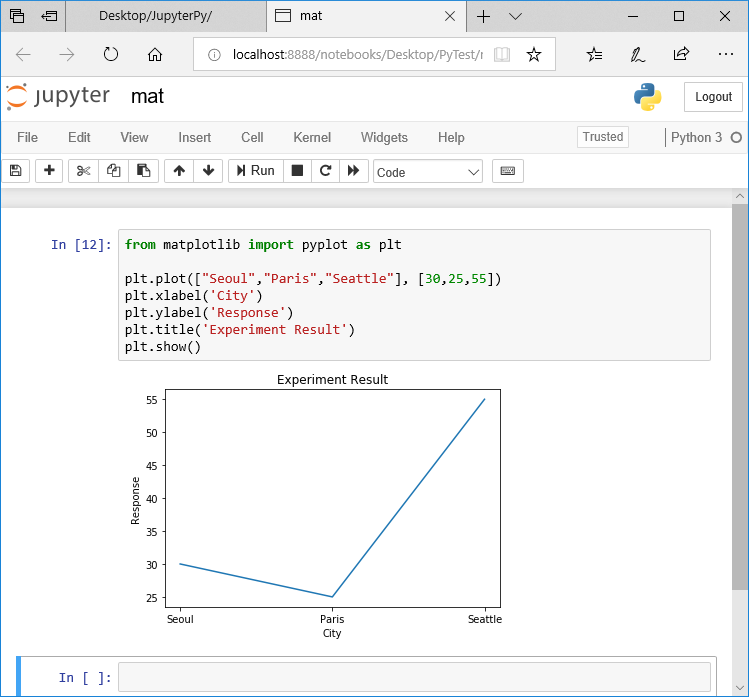Click the Seoul label on the x-axis
Viewport: 749px width, 697px height.
coord(180,619)
